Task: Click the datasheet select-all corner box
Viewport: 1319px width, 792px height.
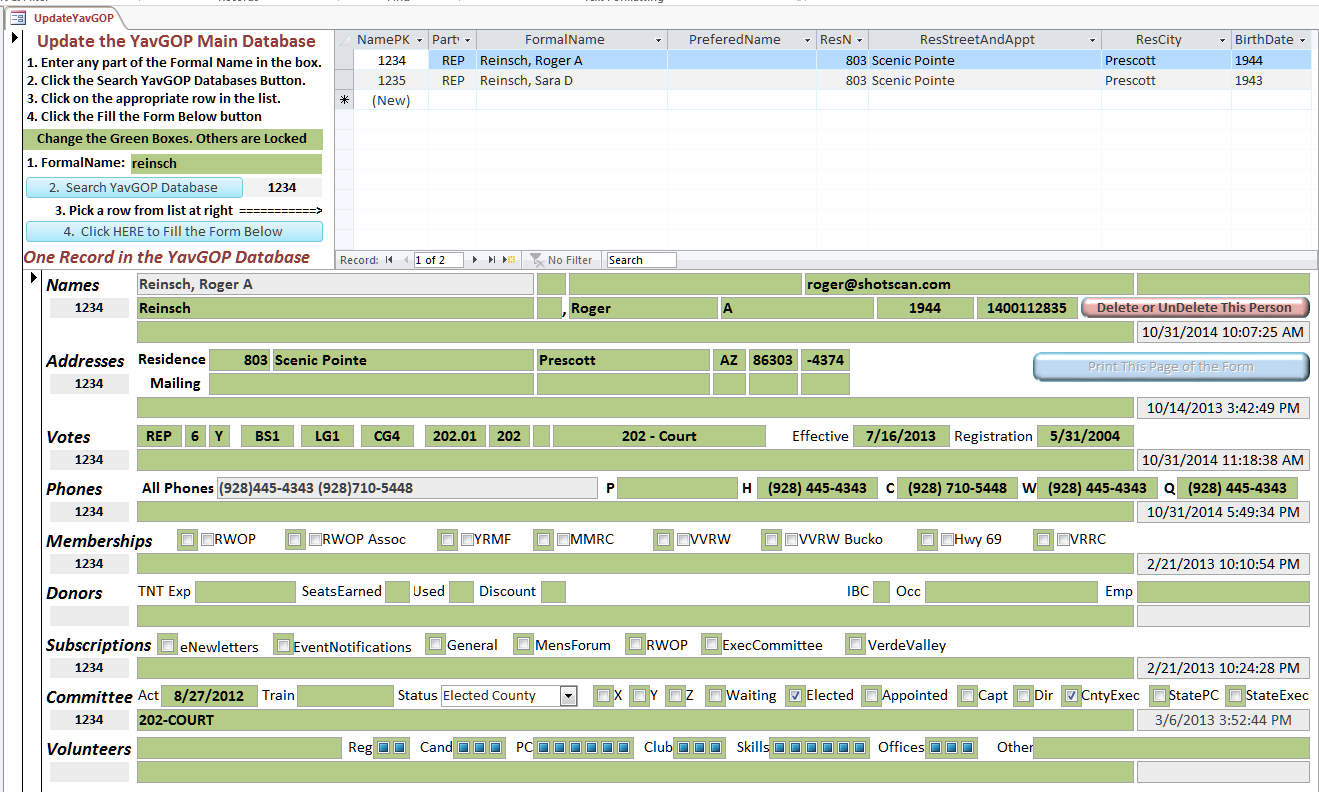Action: [x=344, y=40]
